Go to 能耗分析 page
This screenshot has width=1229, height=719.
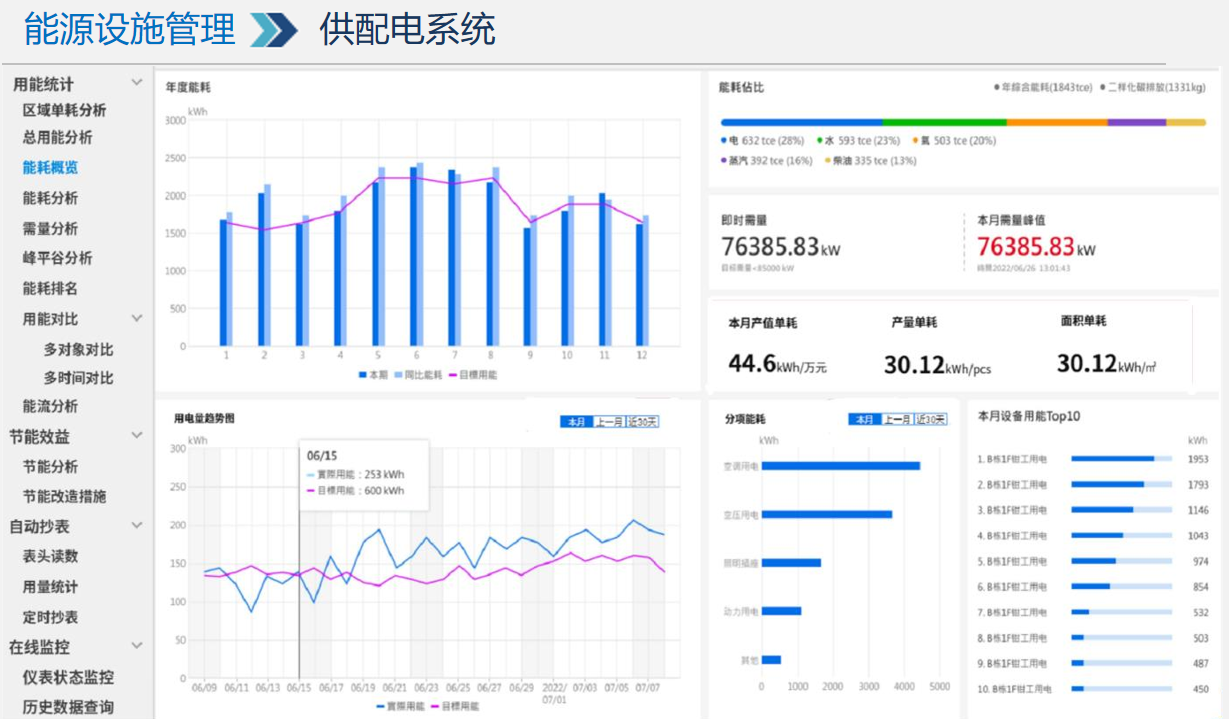tap(51, 198)
